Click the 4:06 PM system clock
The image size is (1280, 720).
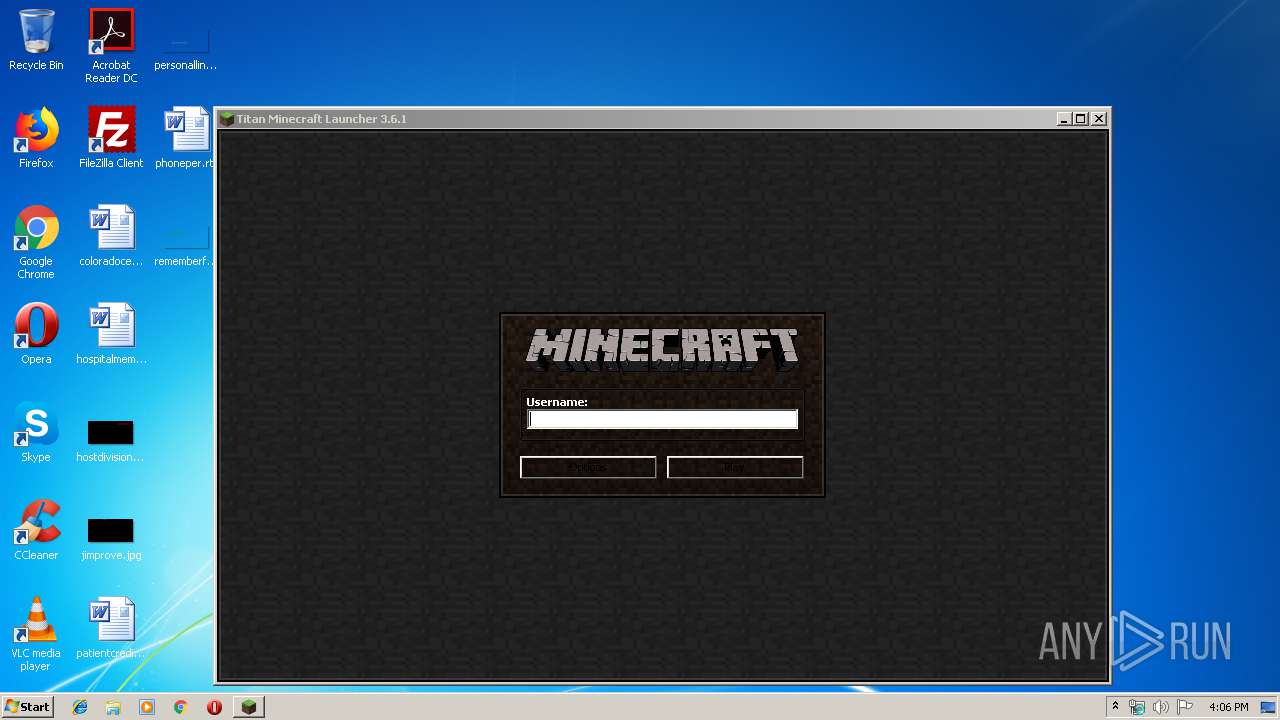(x=1228, y=707)
